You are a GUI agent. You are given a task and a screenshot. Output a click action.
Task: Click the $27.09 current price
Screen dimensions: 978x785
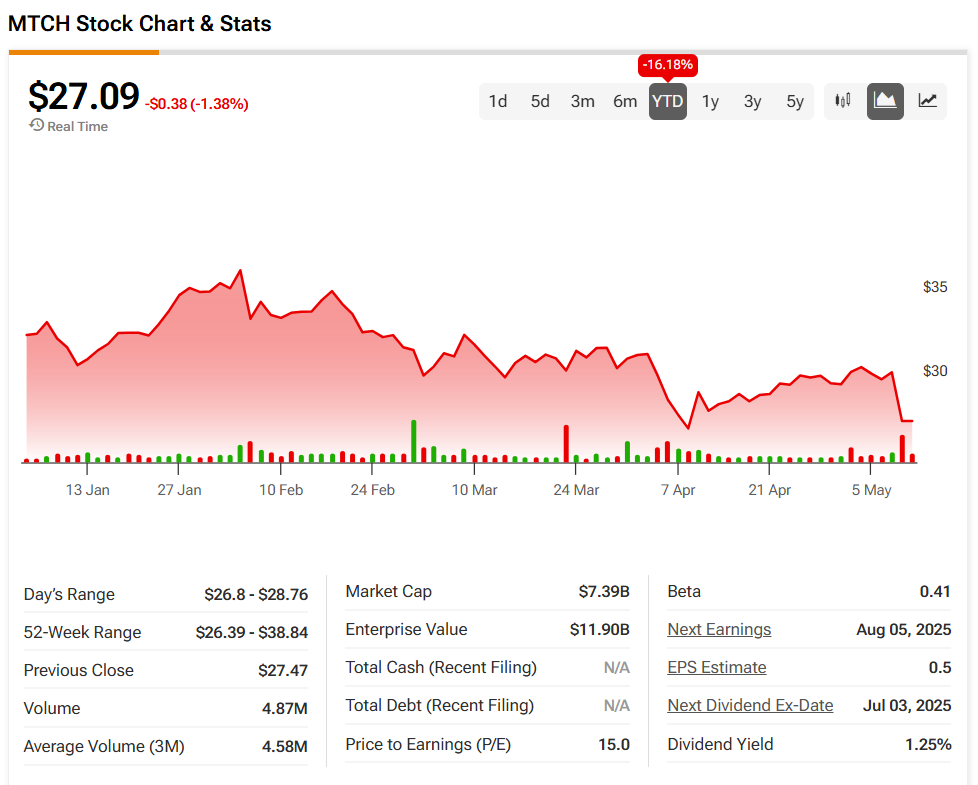84,97
